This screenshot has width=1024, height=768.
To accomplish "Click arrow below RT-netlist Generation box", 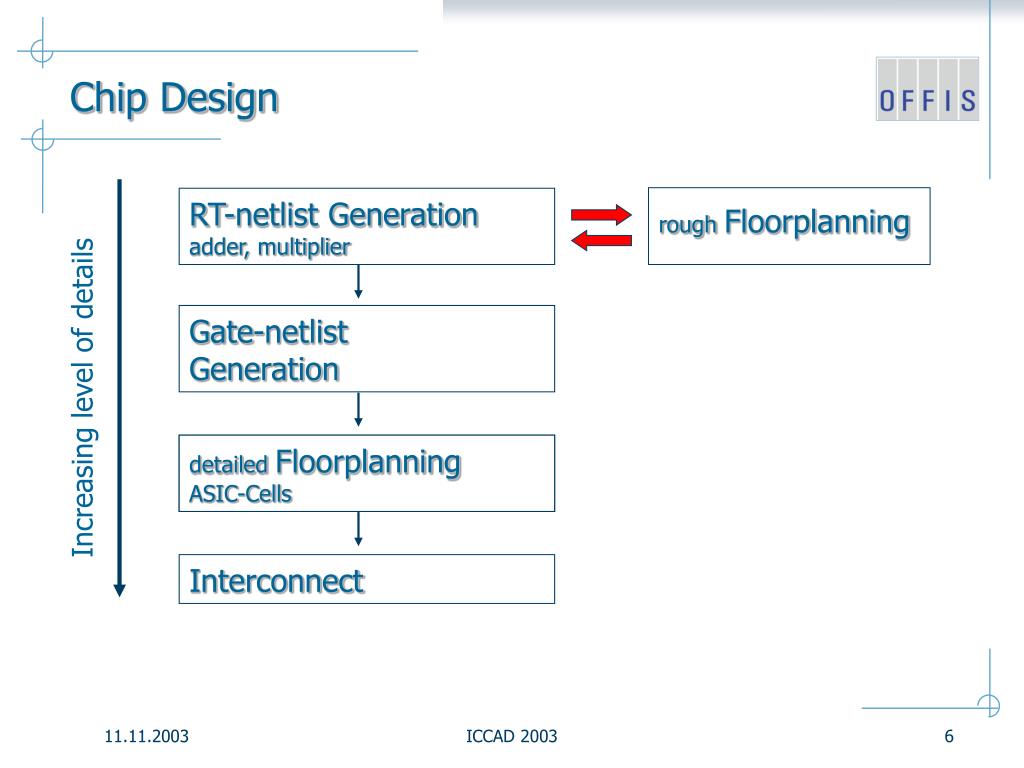I will (x=358, y=282).
